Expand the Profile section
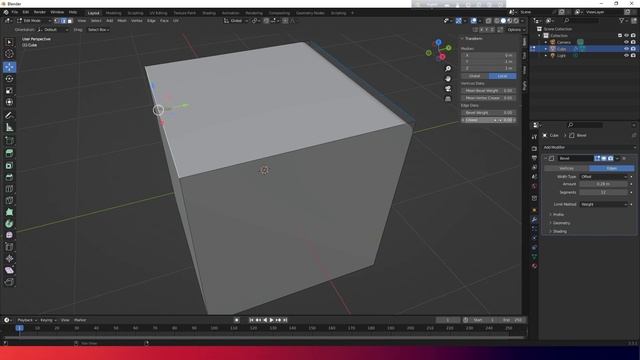Image resolution: width=640 pixels, height=360 pixels. coord(558,215)
